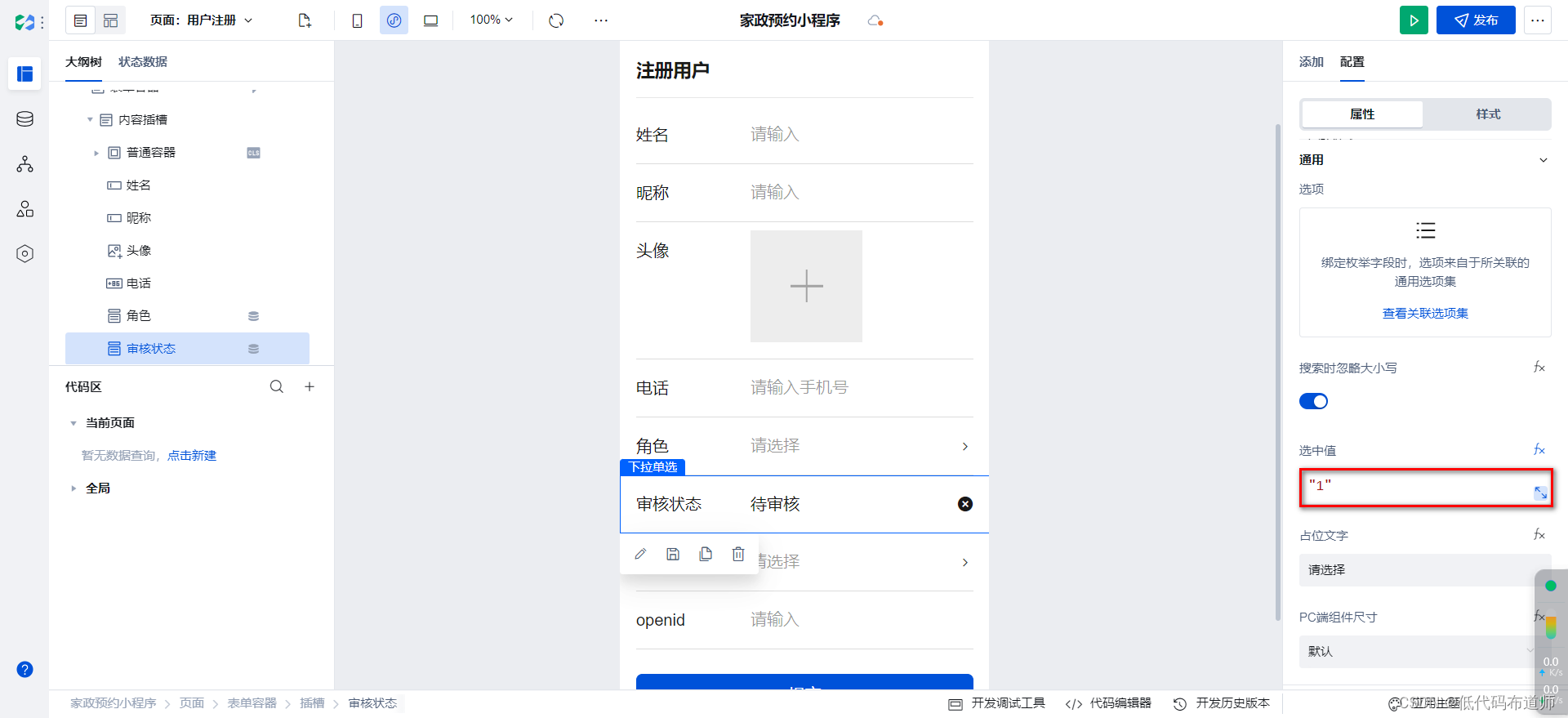Screen dimensions: 1568x718
Task: Collapse the 内容插槽 tree node
Action: (x=90, y=120)
